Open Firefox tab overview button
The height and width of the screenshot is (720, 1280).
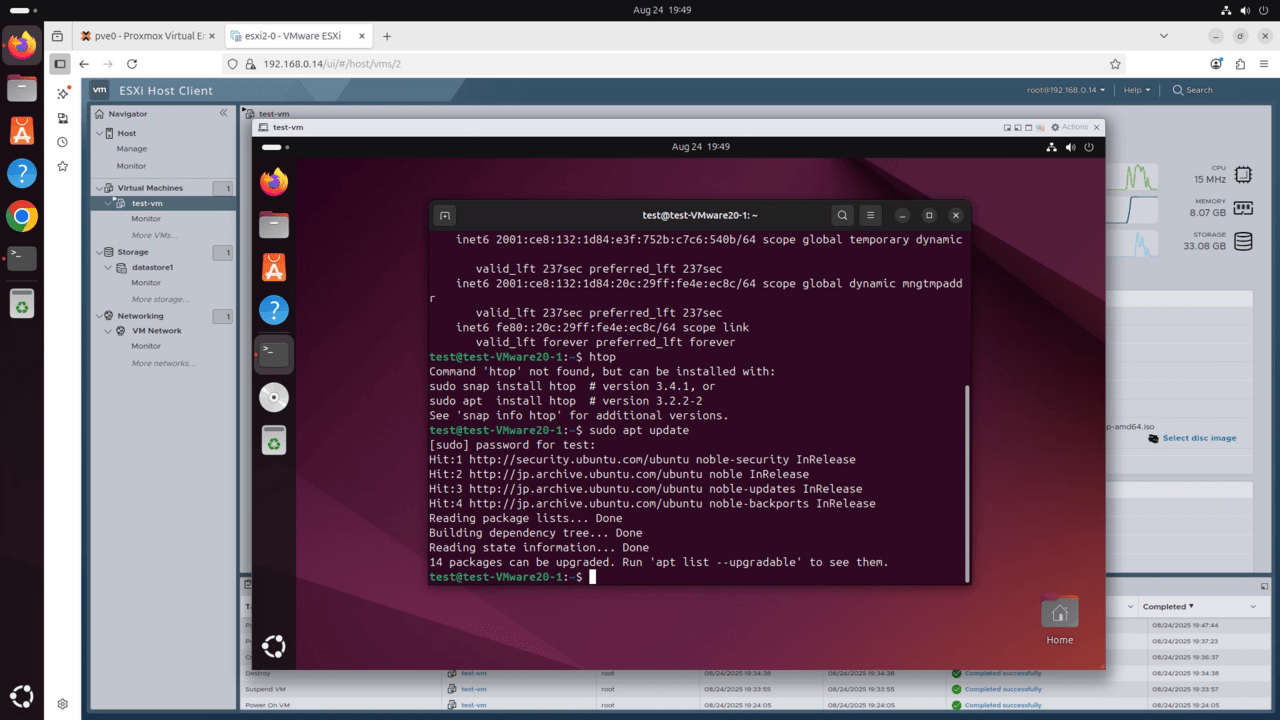point(58,36)
